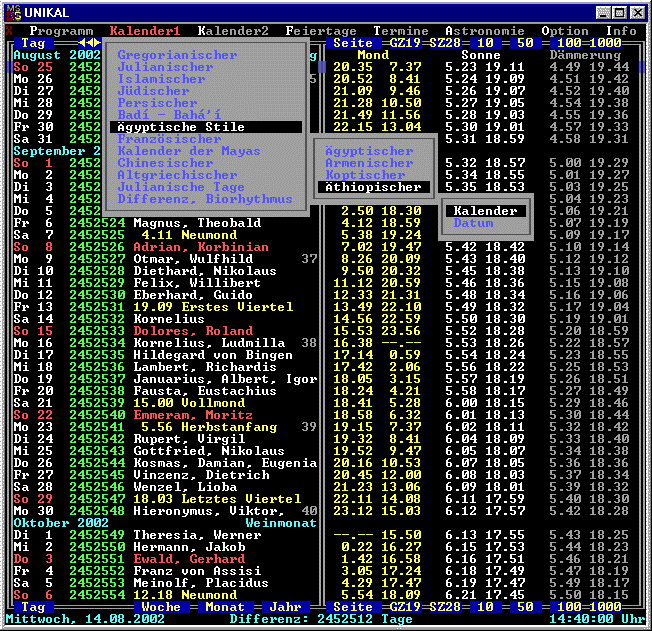Open the Feiertage menu
The height and width of the screenshot is (631, 652).
321,31
